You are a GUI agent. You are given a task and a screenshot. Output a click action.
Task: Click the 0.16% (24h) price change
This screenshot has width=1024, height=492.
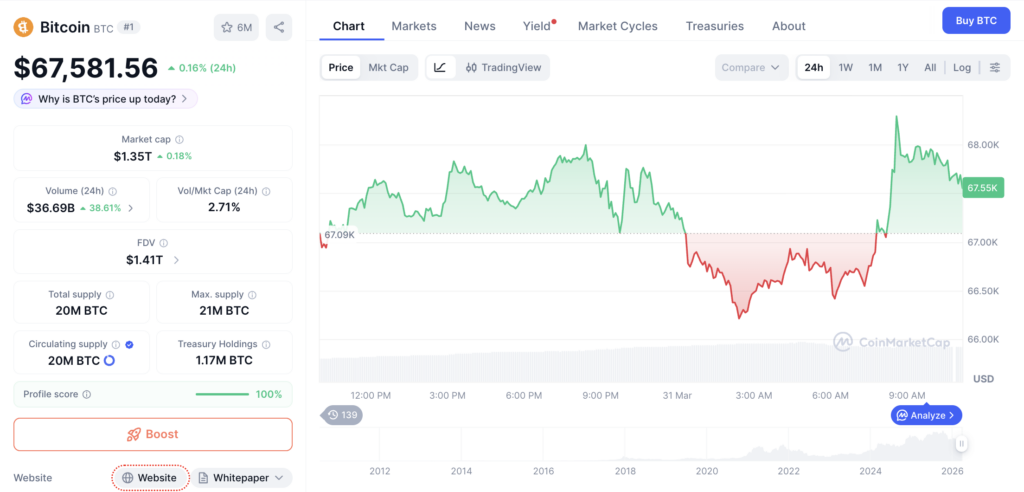(202, 68)
